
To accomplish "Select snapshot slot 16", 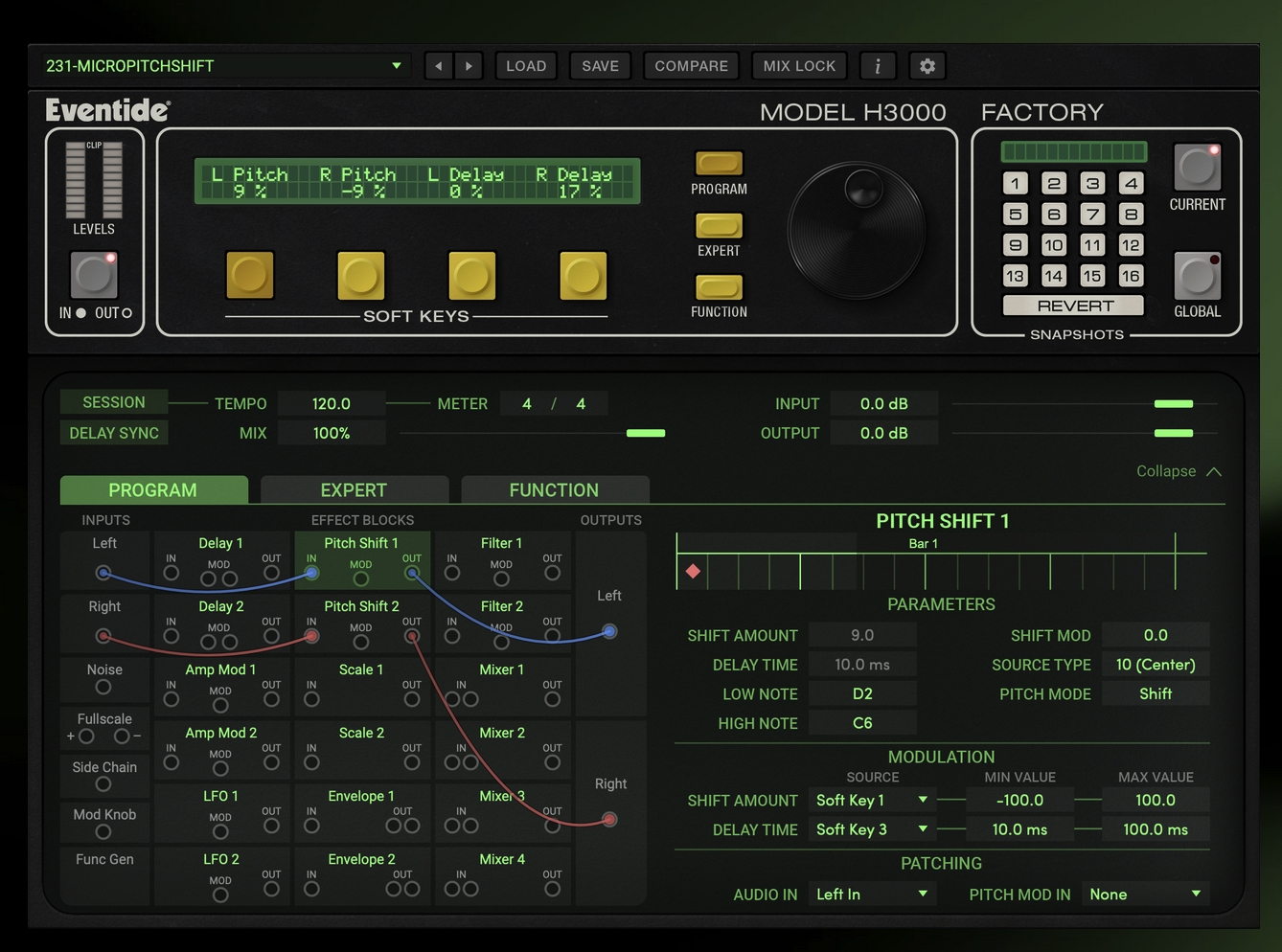I will click(x=1131, y=276).
